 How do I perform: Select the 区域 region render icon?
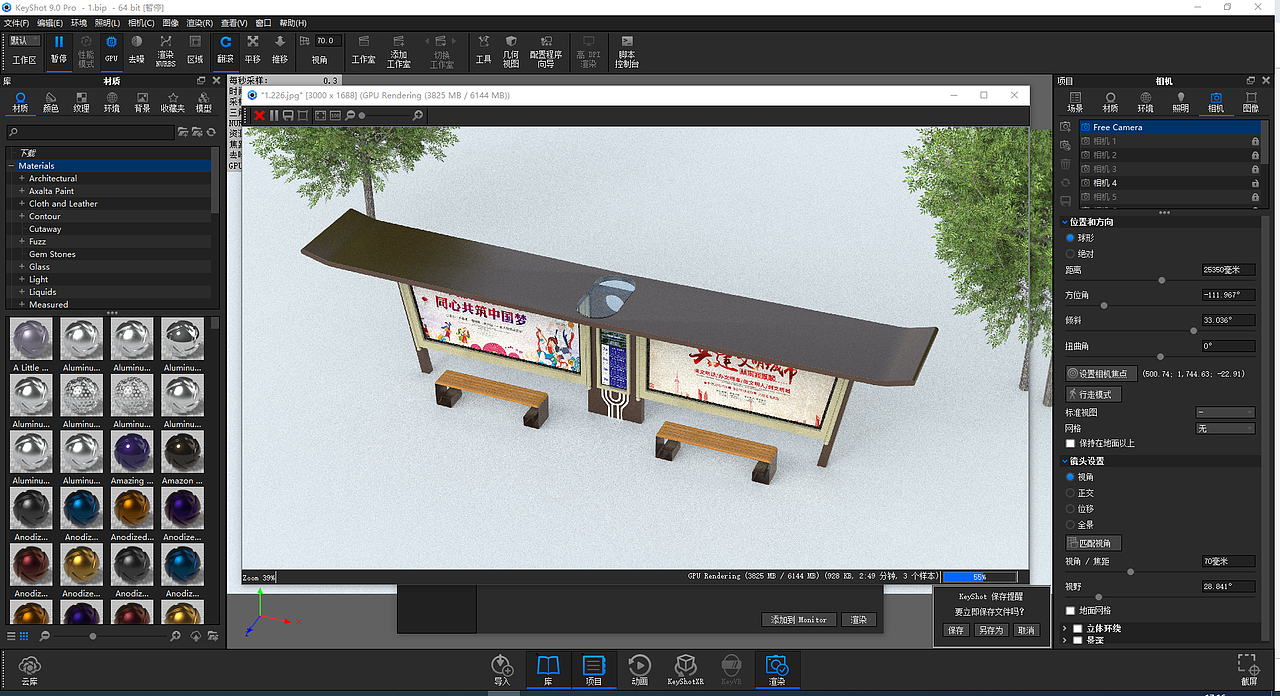pos(195,49)
